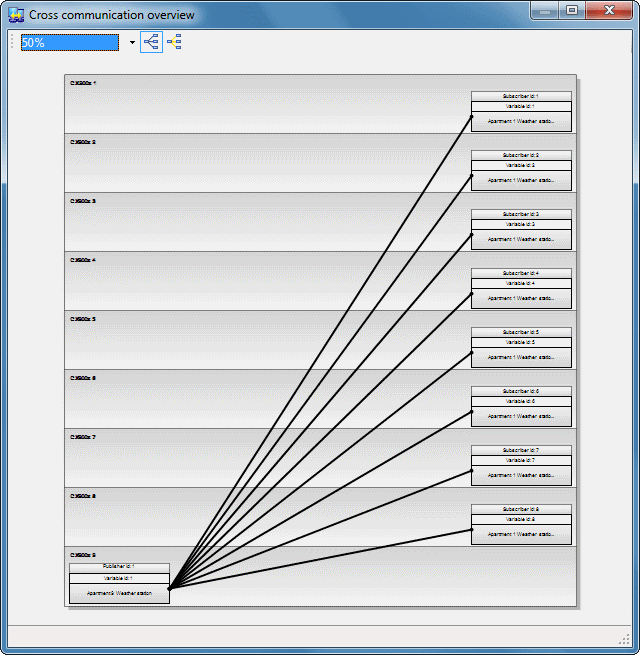Select the CX900x 8 lane label
Viewport: 640px width, 655px height.
(83, 496)
